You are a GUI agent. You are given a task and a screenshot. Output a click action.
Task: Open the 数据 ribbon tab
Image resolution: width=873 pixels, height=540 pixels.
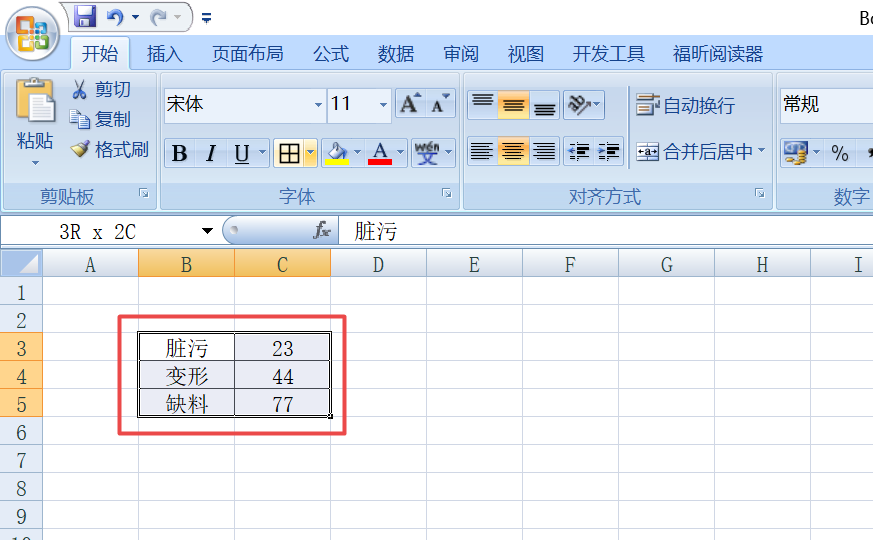tap(396, 54)
